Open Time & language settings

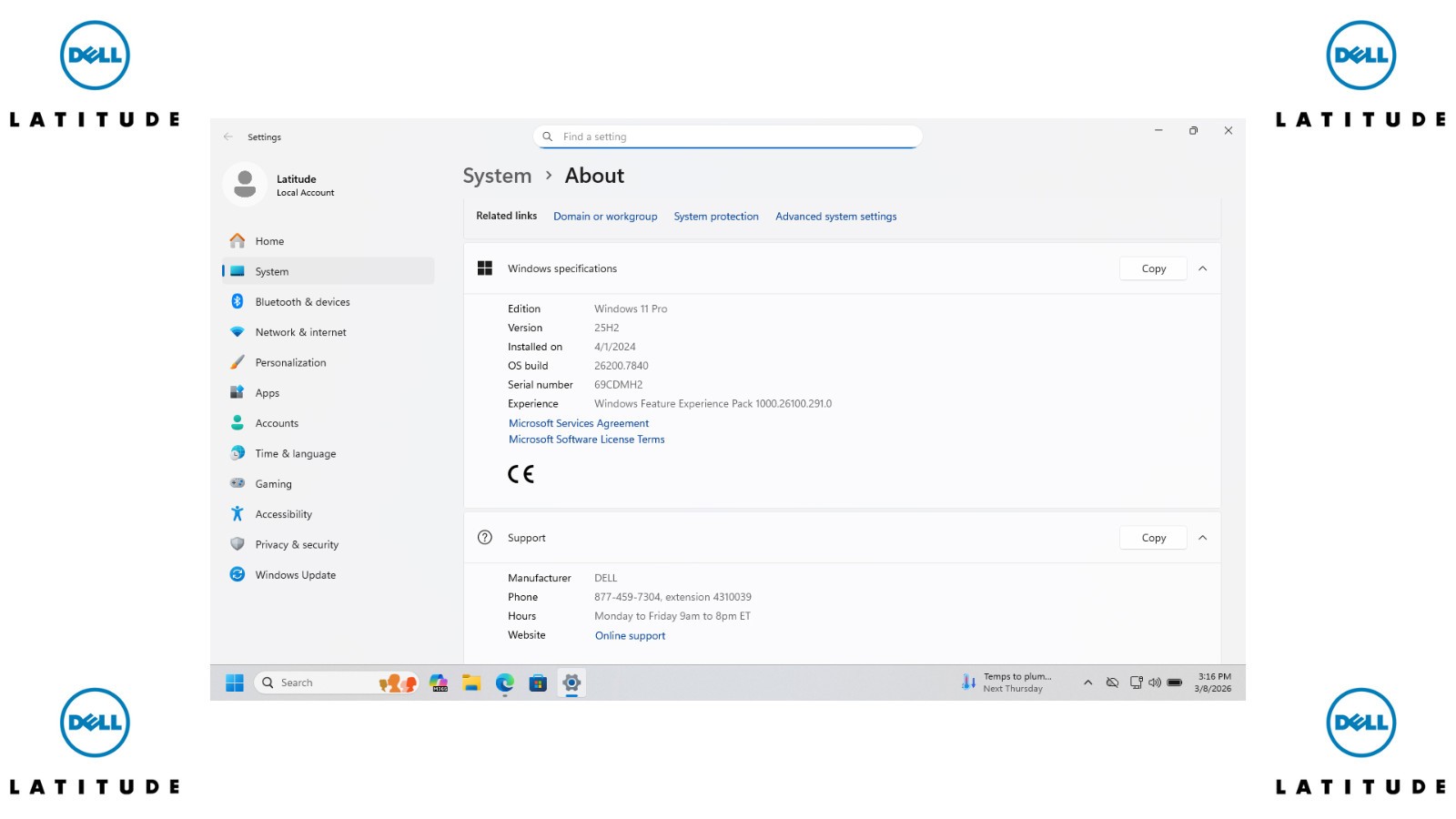pos(328,453)
